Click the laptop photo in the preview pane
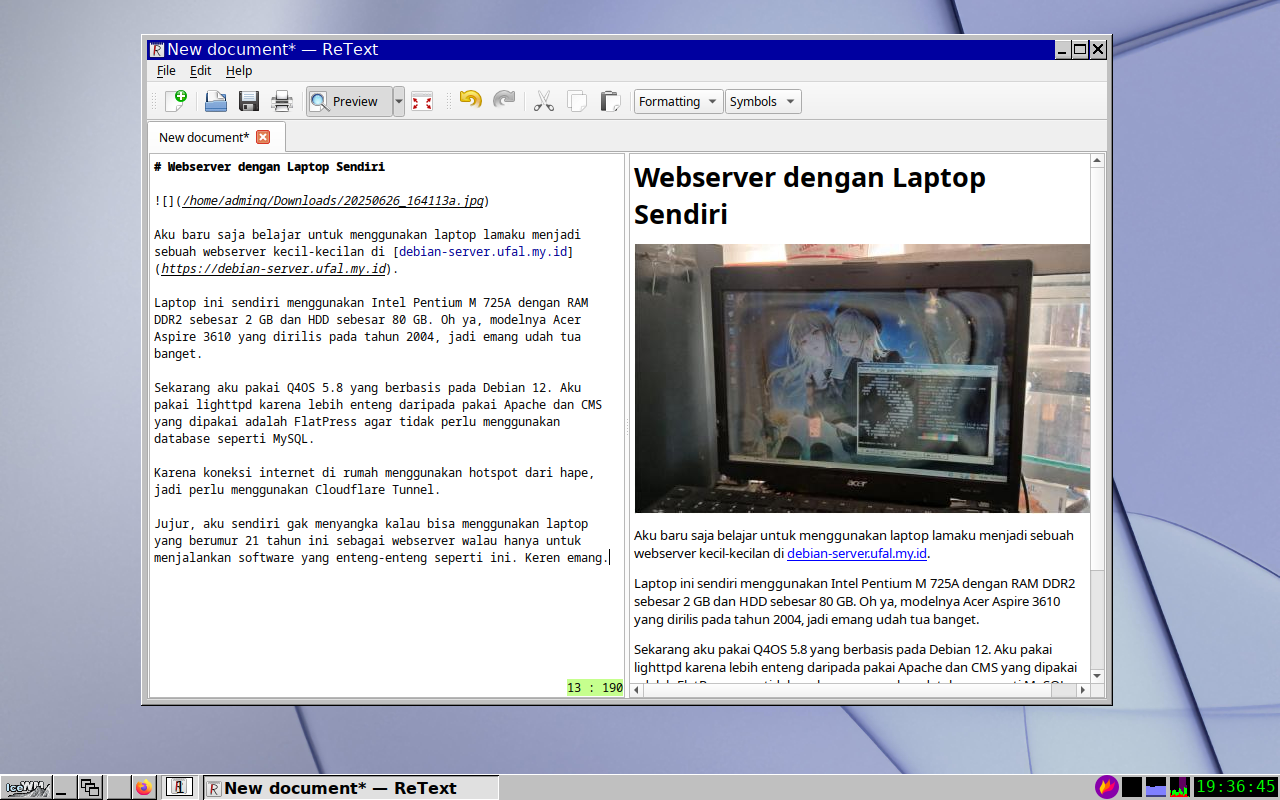The image size is (1280, 800). pyautogui.click(x=862, y=378)
